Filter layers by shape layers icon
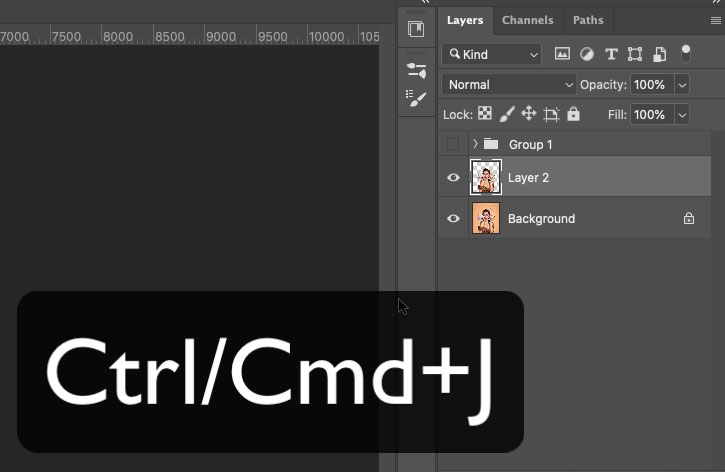The width and height of the screenshot is (725, 472). point(635,54)
